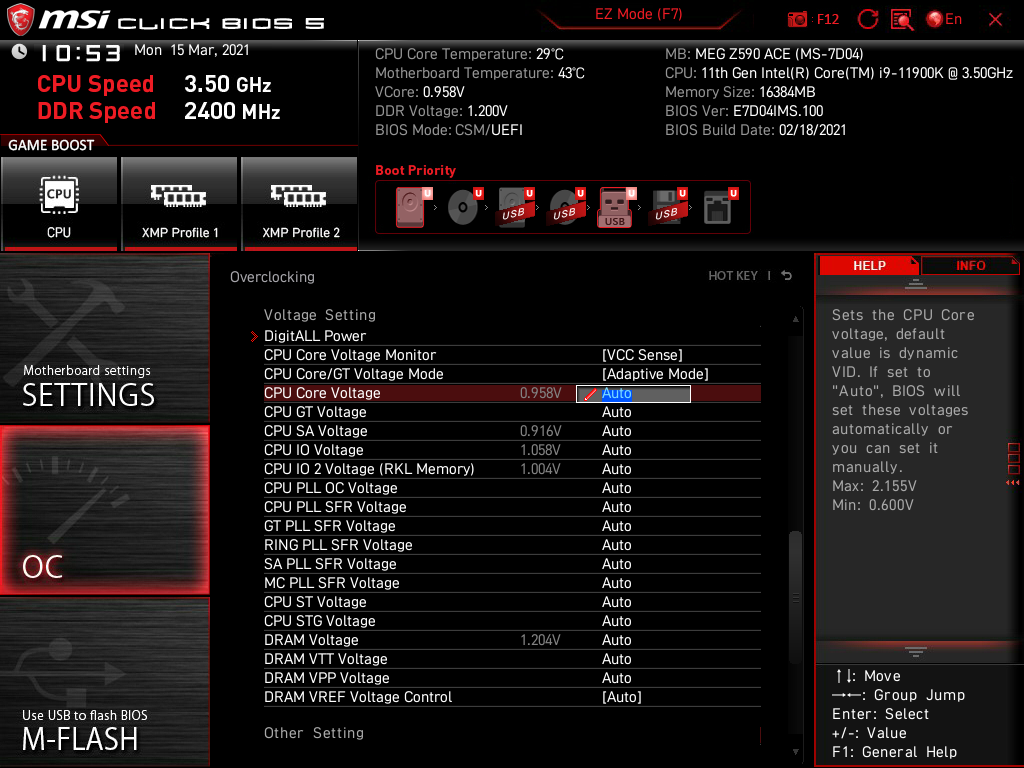The image size is (1024, 768).
Task: Open the HOT KEY list
Action: point(733,276)
